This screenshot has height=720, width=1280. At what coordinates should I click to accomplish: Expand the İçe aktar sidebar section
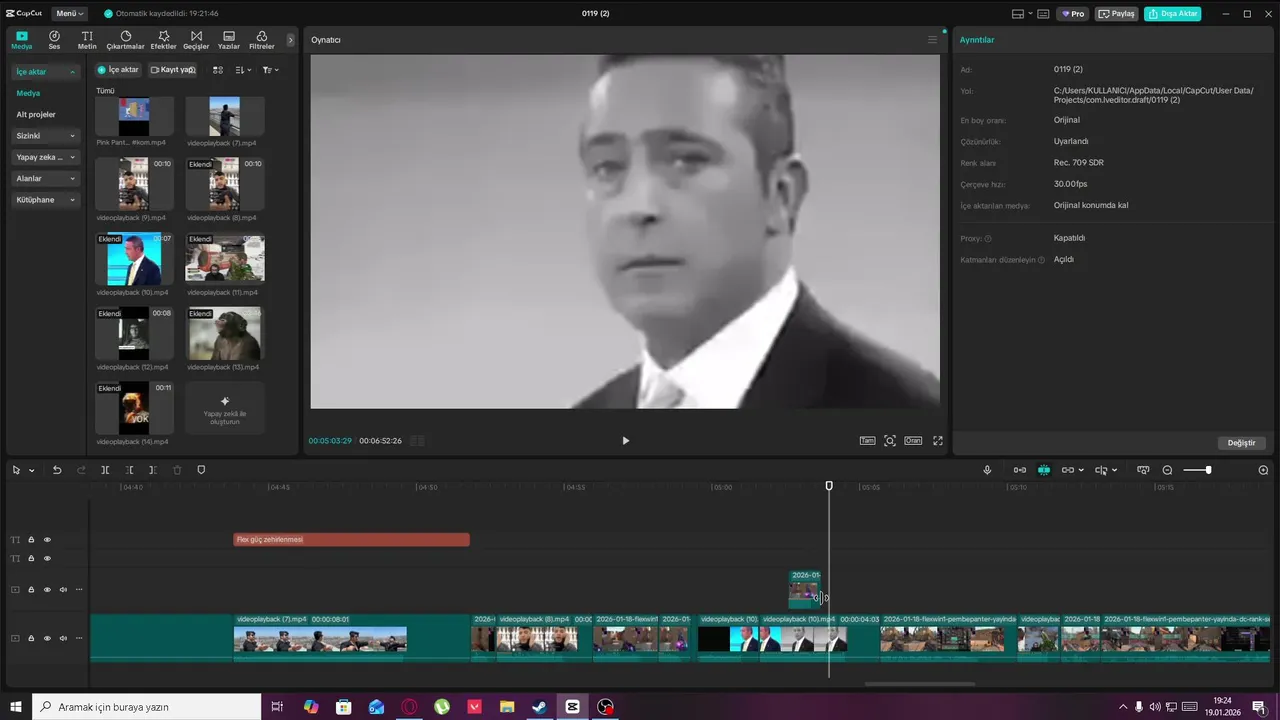click(45, 72)
